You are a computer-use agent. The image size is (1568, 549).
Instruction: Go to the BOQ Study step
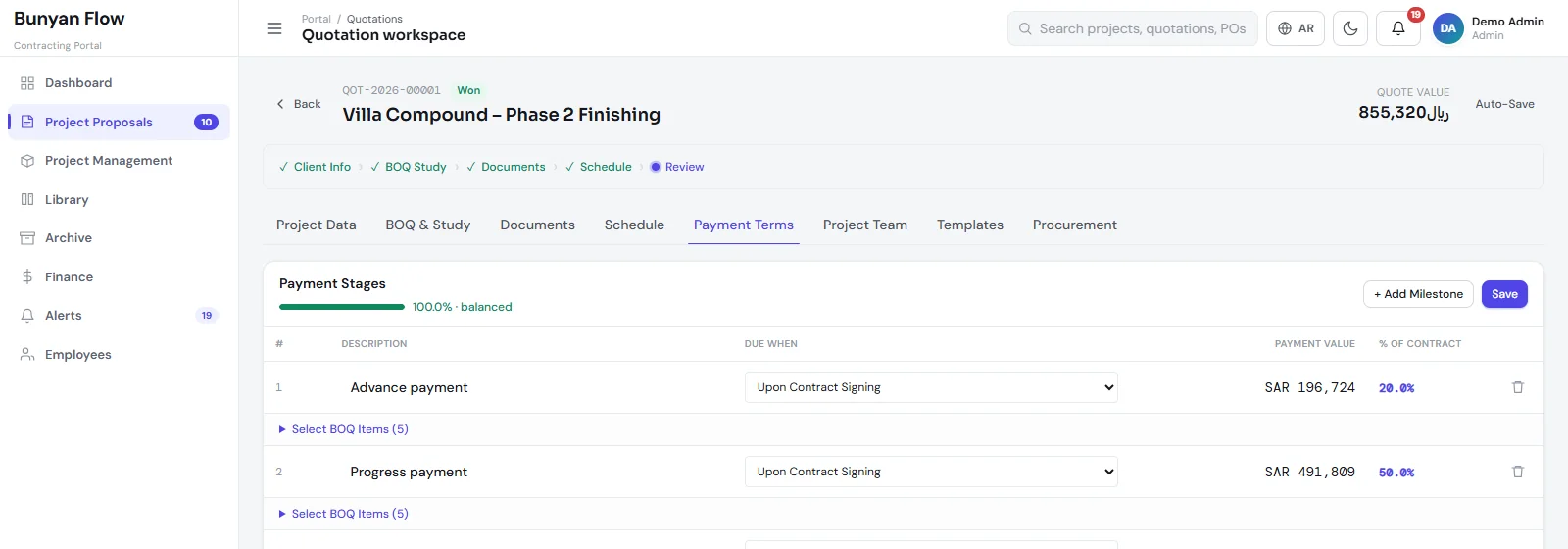[x=409, y=167]
